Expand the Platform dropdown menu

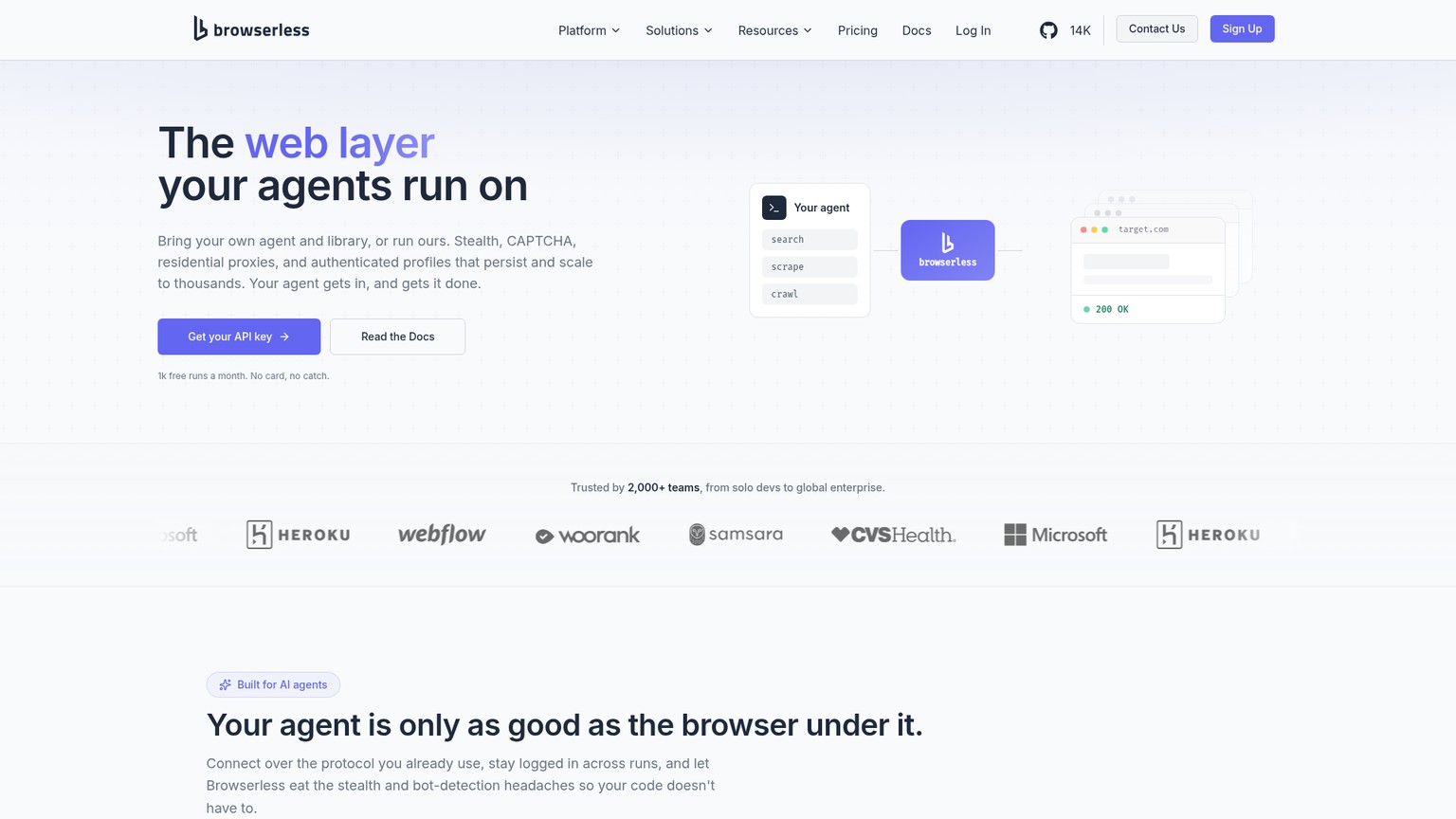(589, 30)
